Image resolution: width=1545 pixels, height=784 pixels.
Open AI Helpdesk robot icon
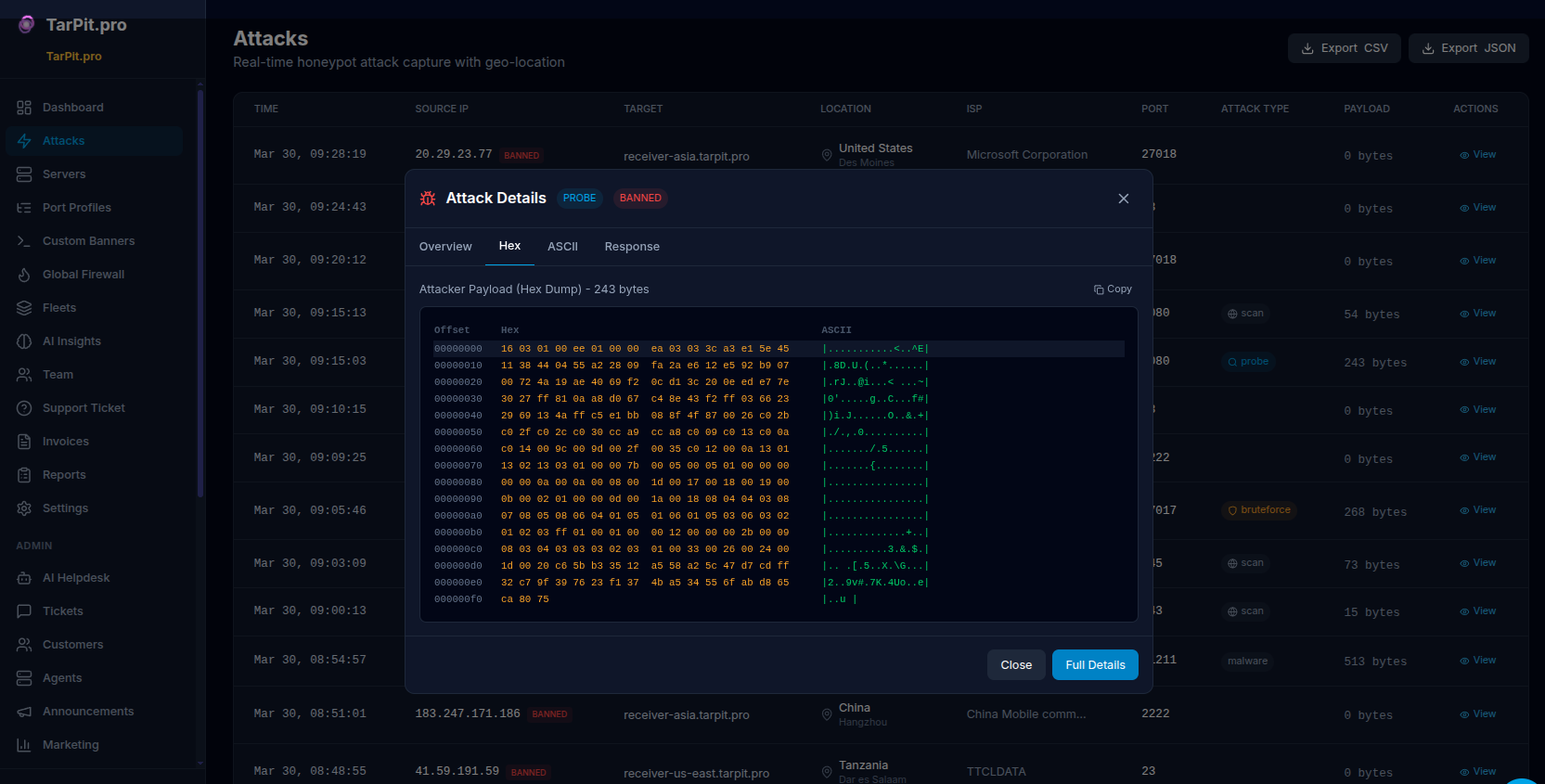click(x=24, y=578)
